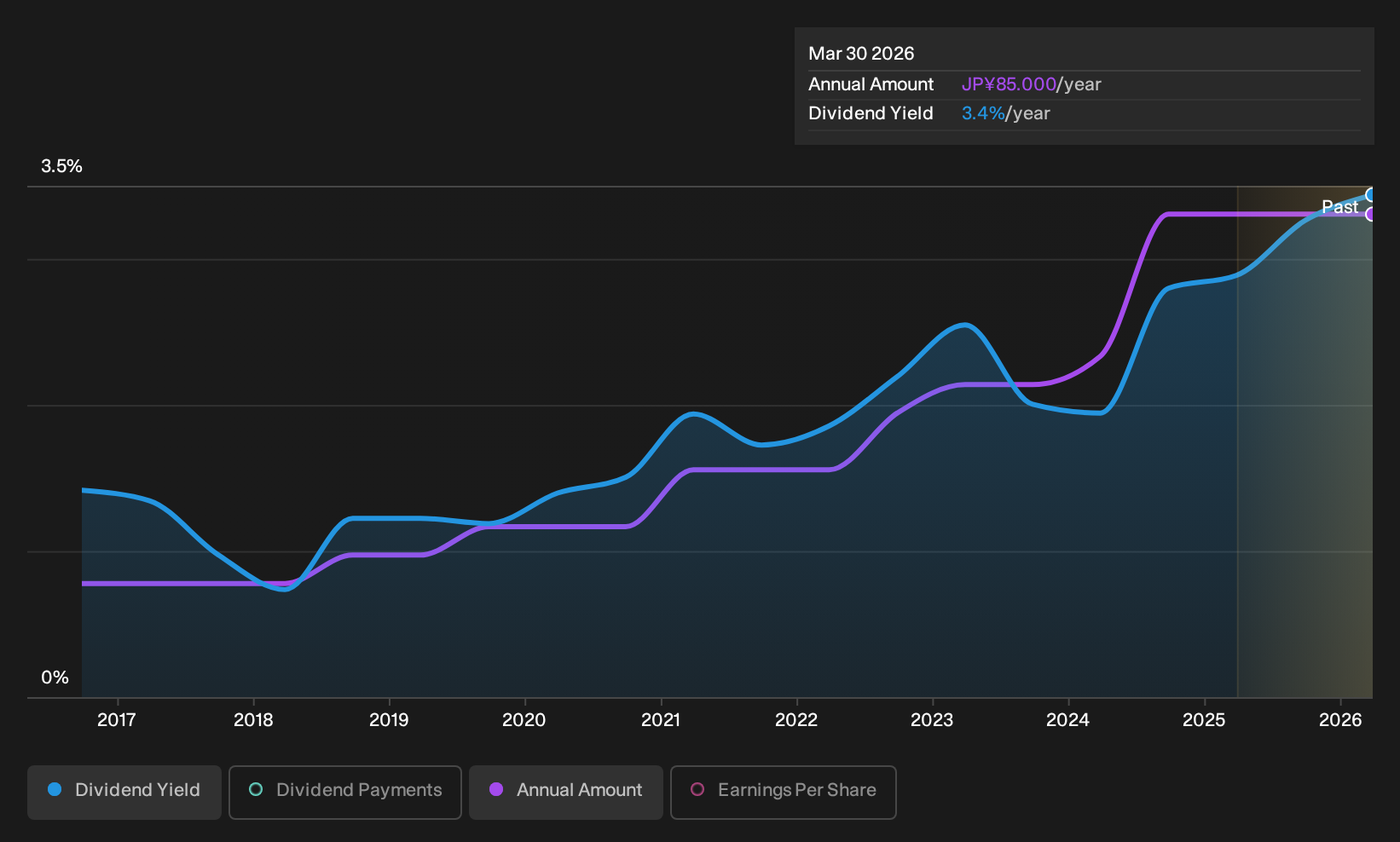Select the purple annual amount endpoint marker
This screenshot has height=842, width=1400.
pos(1371,214)
